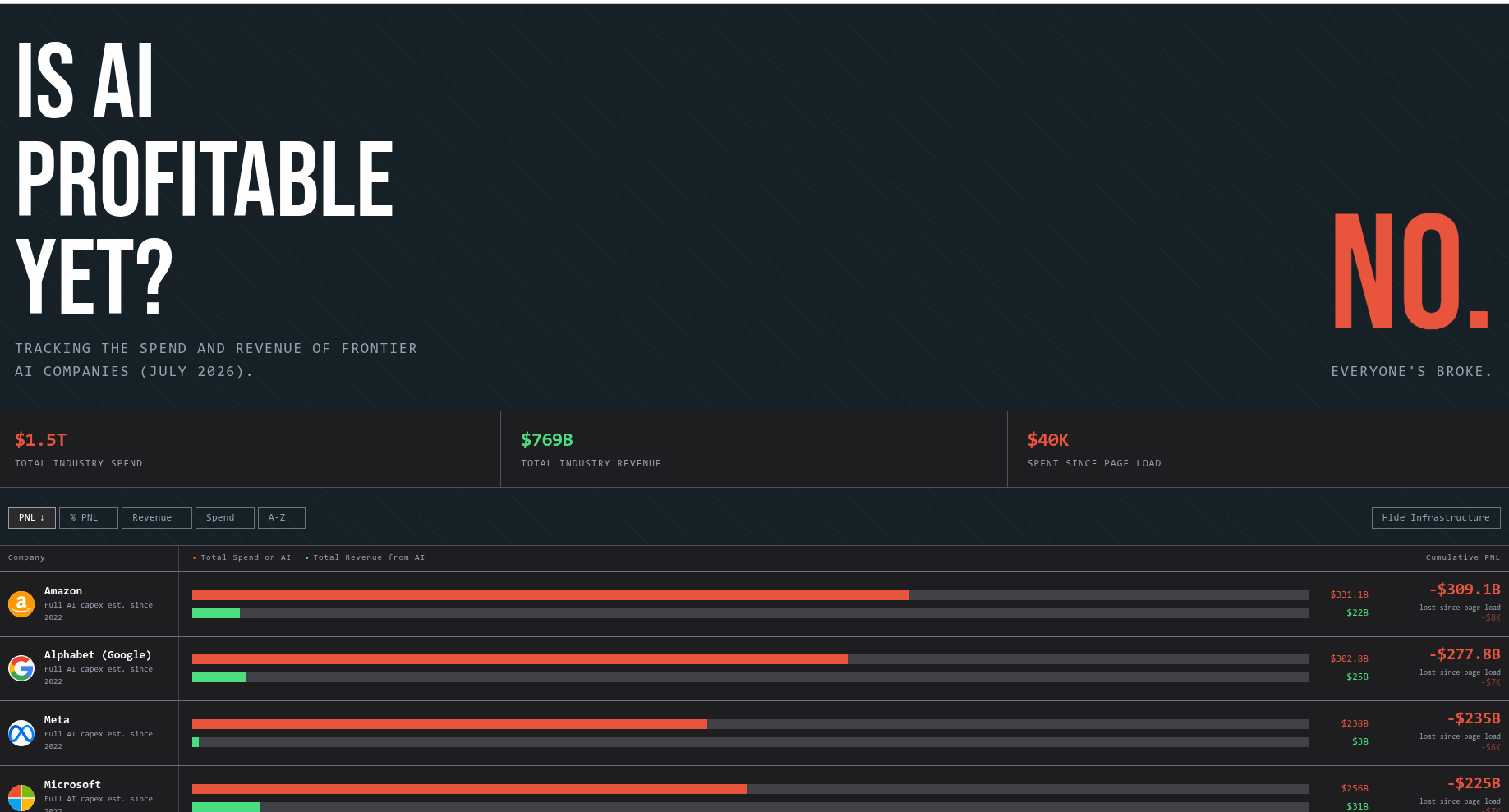The width and height of the screenshot is (1509, 812).
Task: Click the TRACKING THE SPEND AND REVENUE subtitle
Action: coord(216,360)
